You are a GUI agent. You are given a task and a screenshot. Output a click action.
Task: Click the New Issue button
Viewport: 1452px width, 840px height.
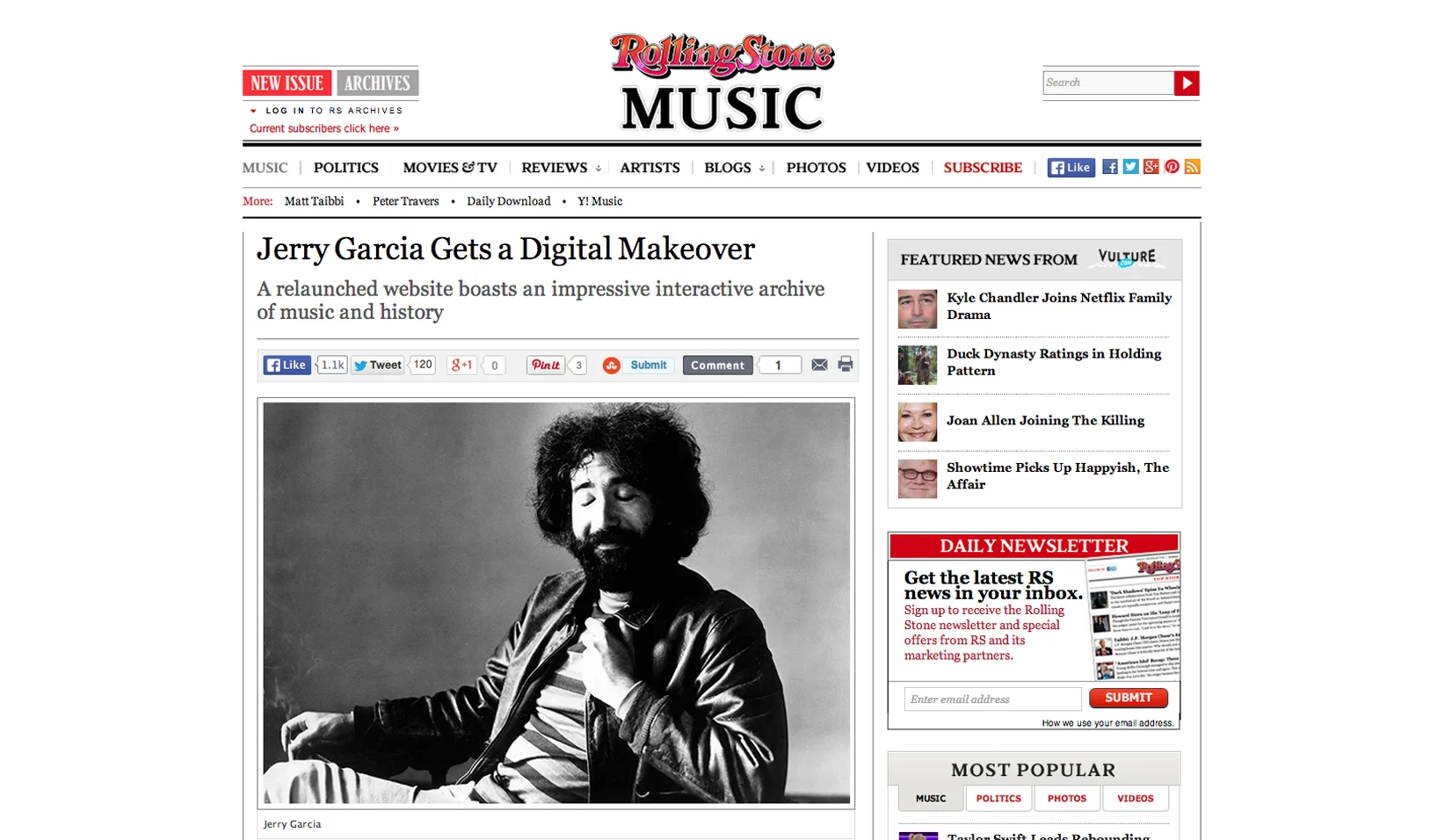tap(287, 83)
